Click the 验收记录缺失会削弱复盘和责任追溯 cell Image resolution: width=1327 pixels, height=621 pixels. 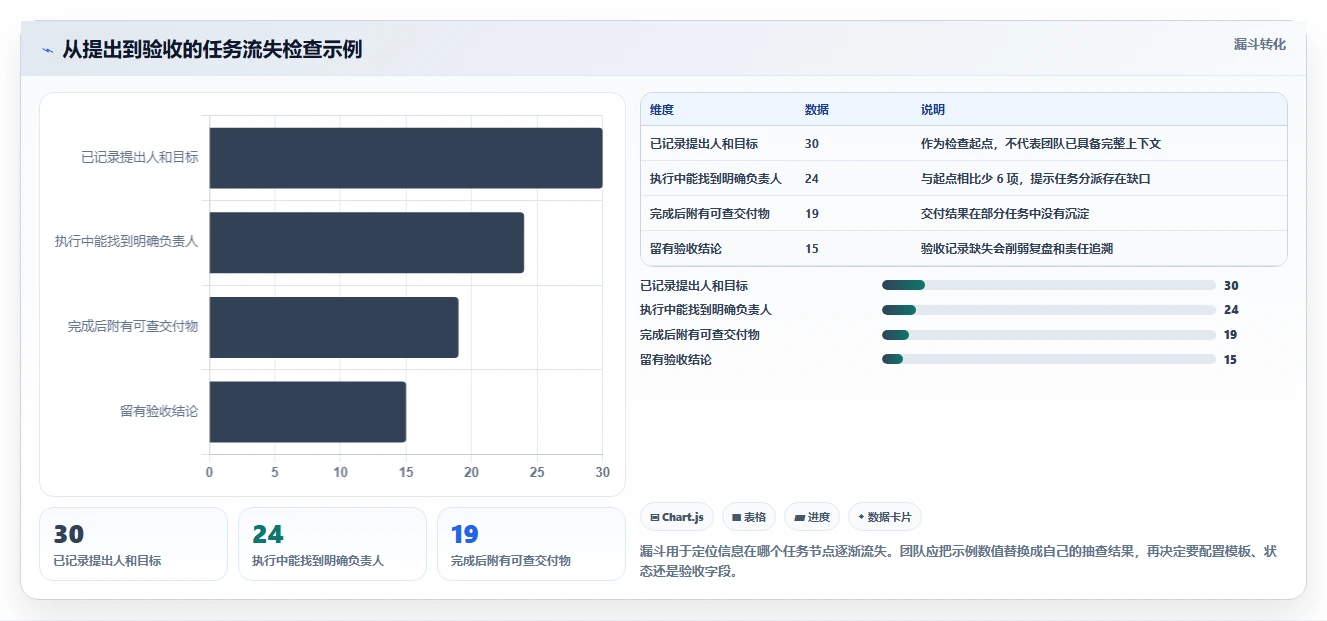[x=1017, y=249]
